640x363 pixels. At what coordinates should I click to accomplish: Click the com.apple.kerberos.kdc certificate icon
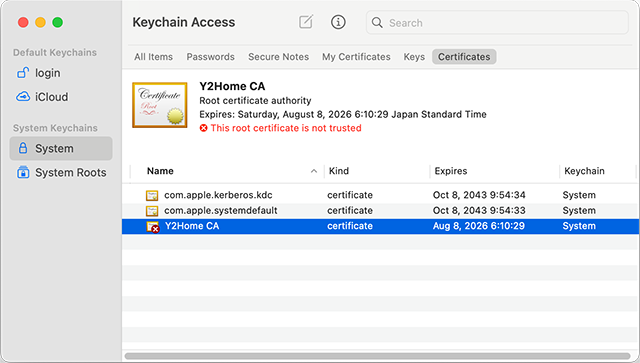click(152, 195)
